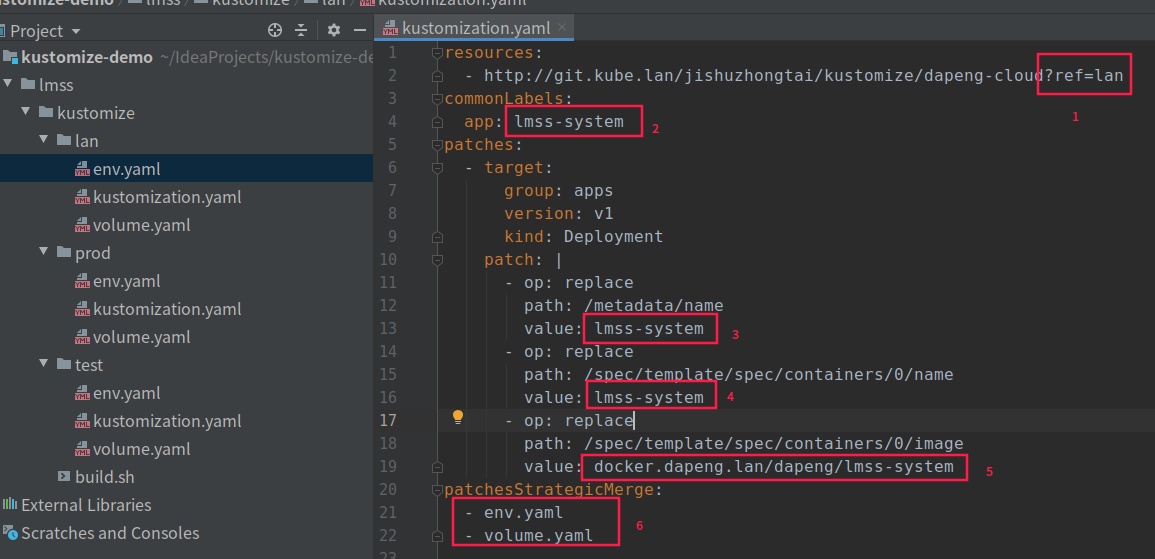This screenshot has width=1155, height=559.
Task: Collapse the lmss folder arrow
Action: [x=7, y=84]
